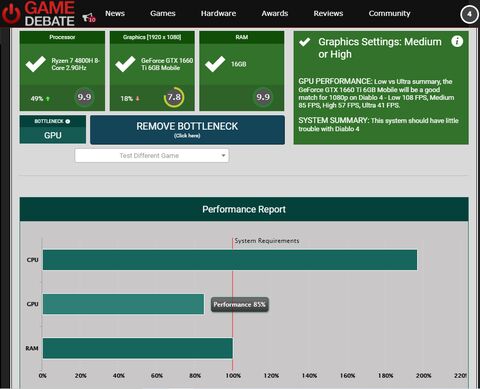This screenshot has height=389, width=480.
Task: Open the Reviews menu
Action: point(328,13)
